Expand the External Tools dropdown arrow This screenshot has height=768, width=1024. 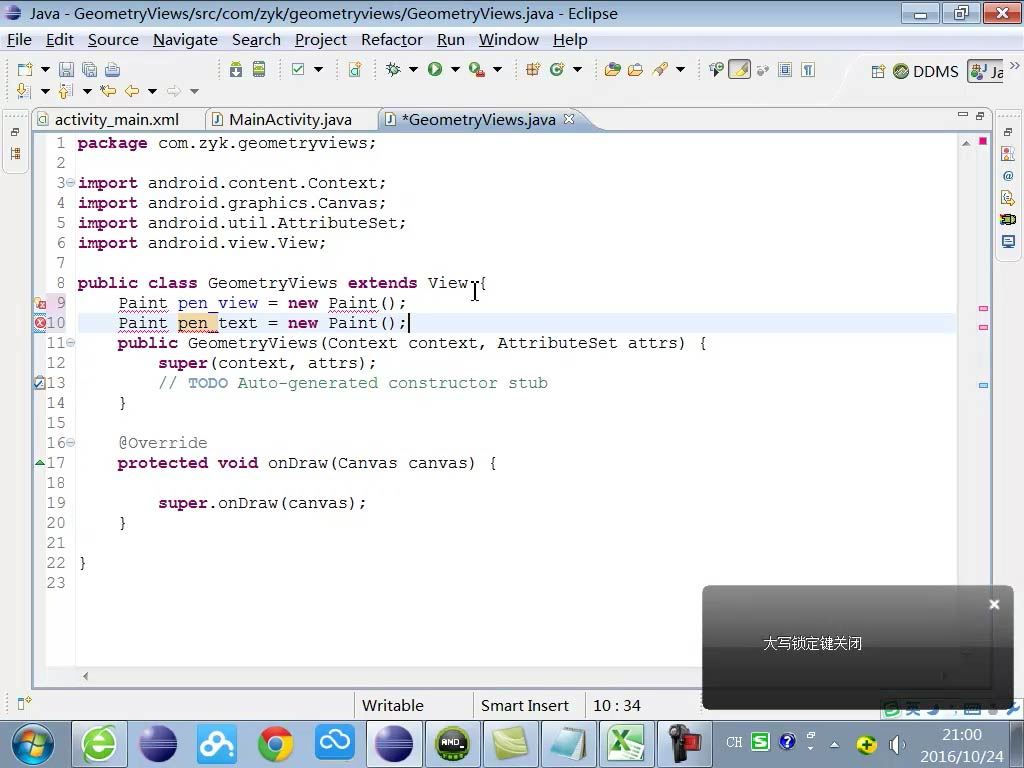(498, 69)
